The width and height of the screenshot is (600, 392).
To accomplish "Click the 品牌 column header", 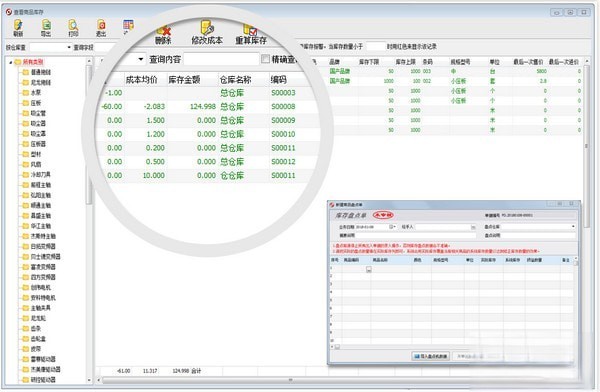I will tap(334, 62).
